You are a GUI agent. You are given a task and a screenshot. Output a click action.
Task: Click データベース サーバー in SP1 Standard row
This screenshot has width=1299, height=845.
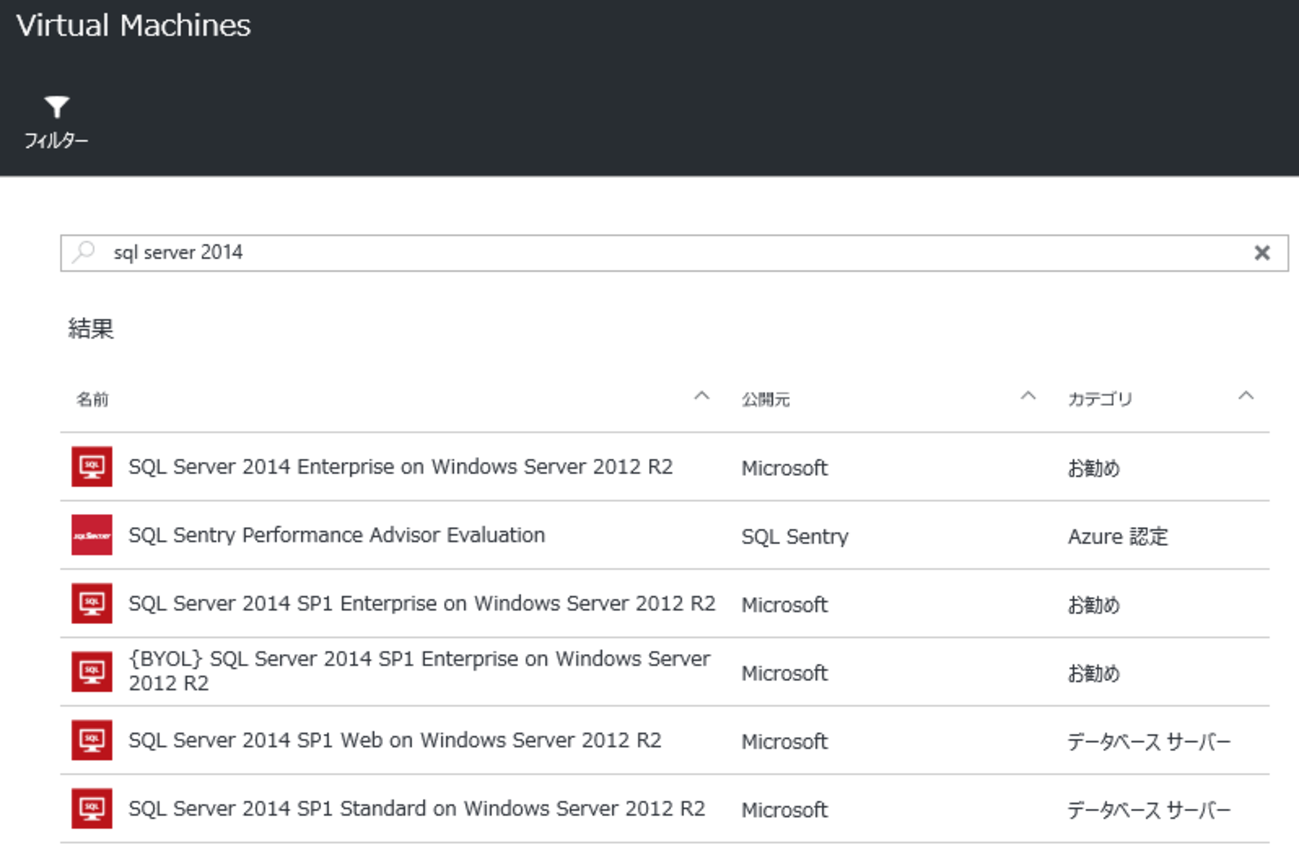[x=1149, y=809]
